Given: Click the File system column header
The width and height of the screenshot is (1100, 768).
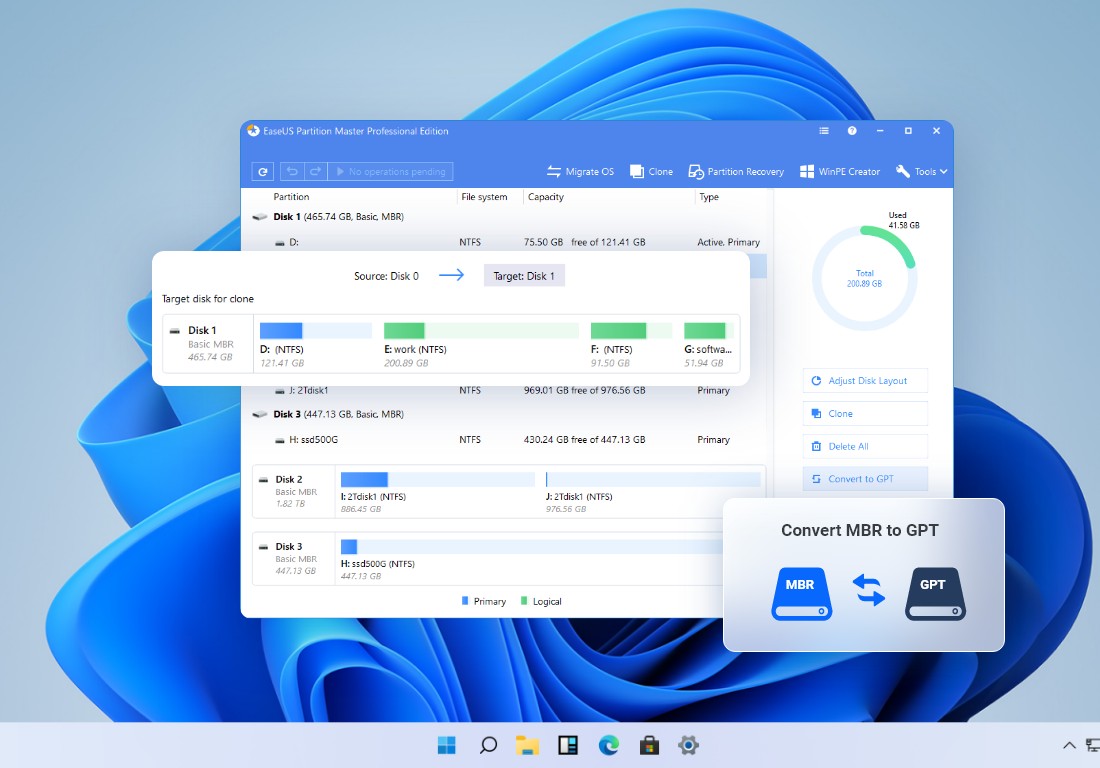Looking at the screenshot, I should tap(484, 197).
